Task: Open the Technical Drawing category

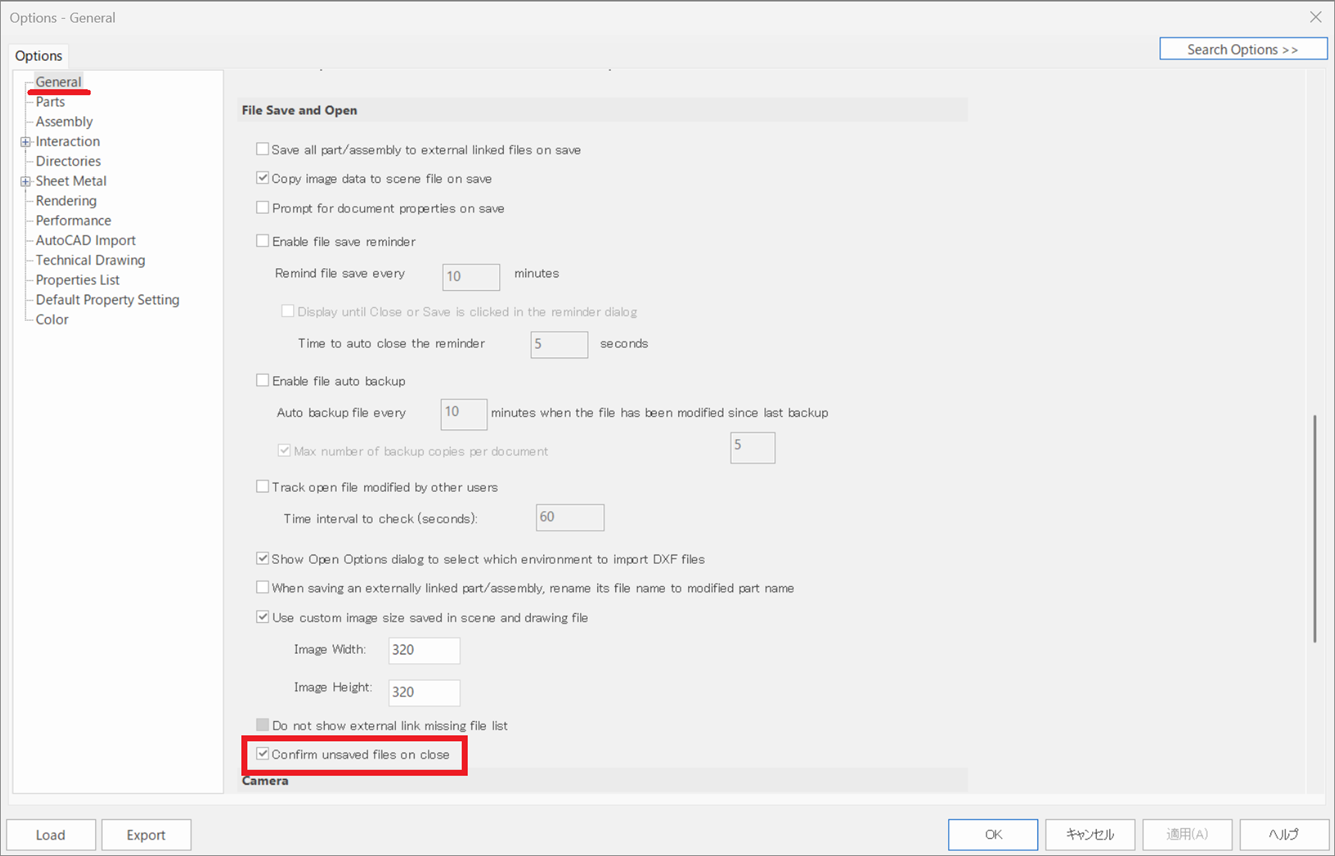Action: point(90,260)
